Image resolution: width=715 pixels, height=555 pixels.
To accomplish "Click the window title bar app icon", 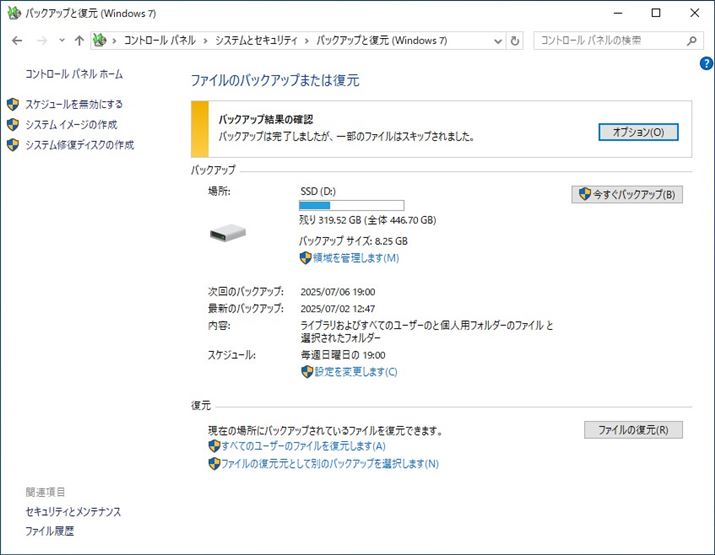I will 14,13.
